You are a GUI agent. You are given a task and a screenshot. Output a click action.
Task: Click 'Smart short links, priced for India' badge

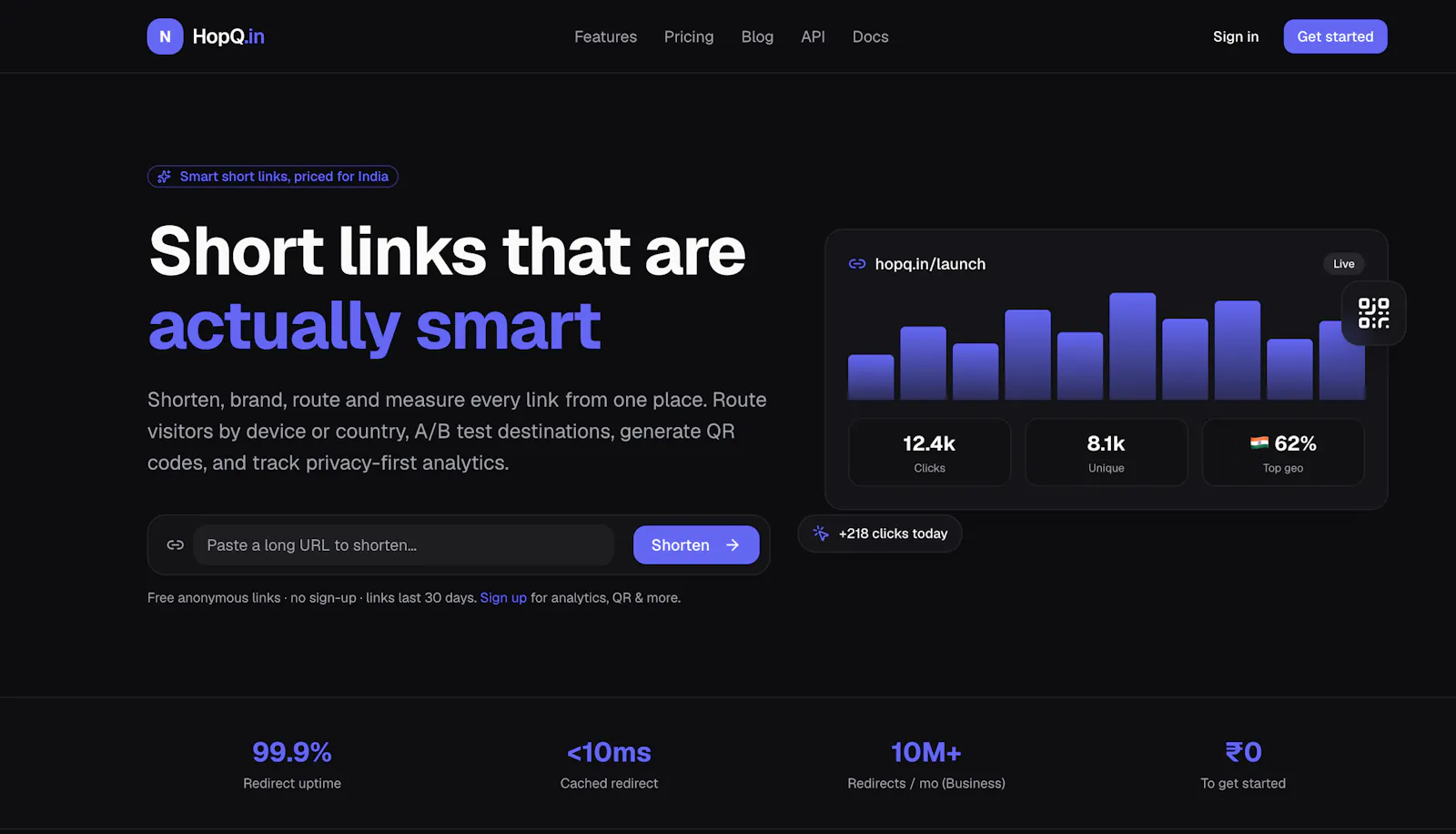(x=273, y=177)
